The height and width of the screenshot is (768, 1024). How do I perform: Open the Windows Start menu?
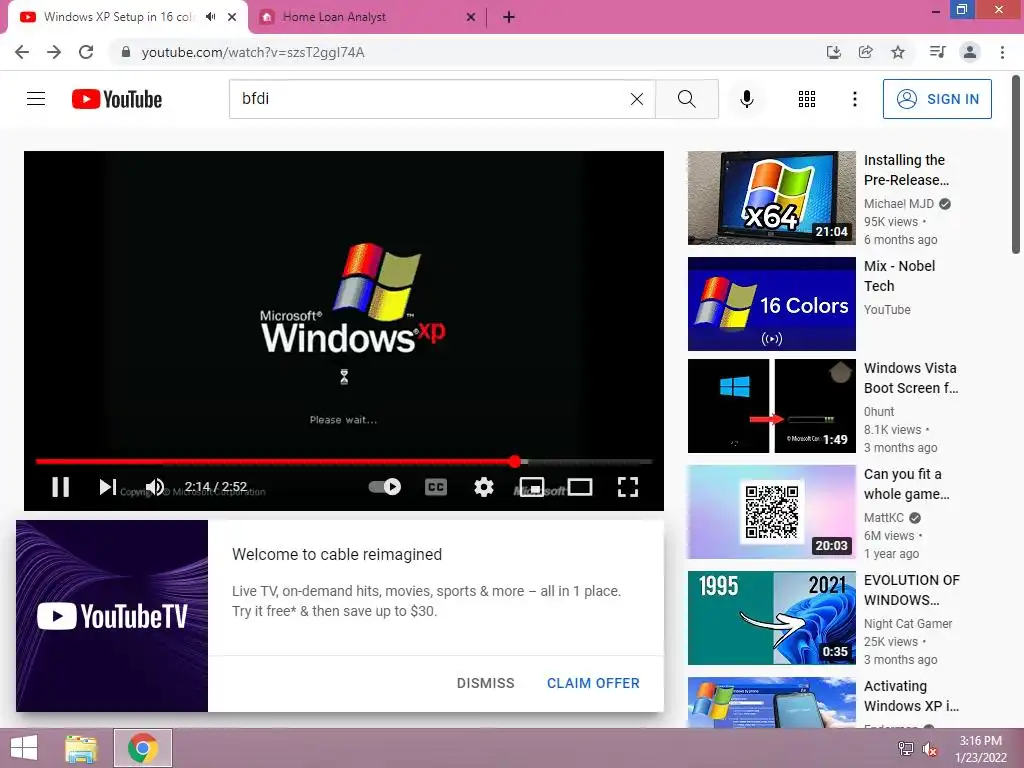24,748
